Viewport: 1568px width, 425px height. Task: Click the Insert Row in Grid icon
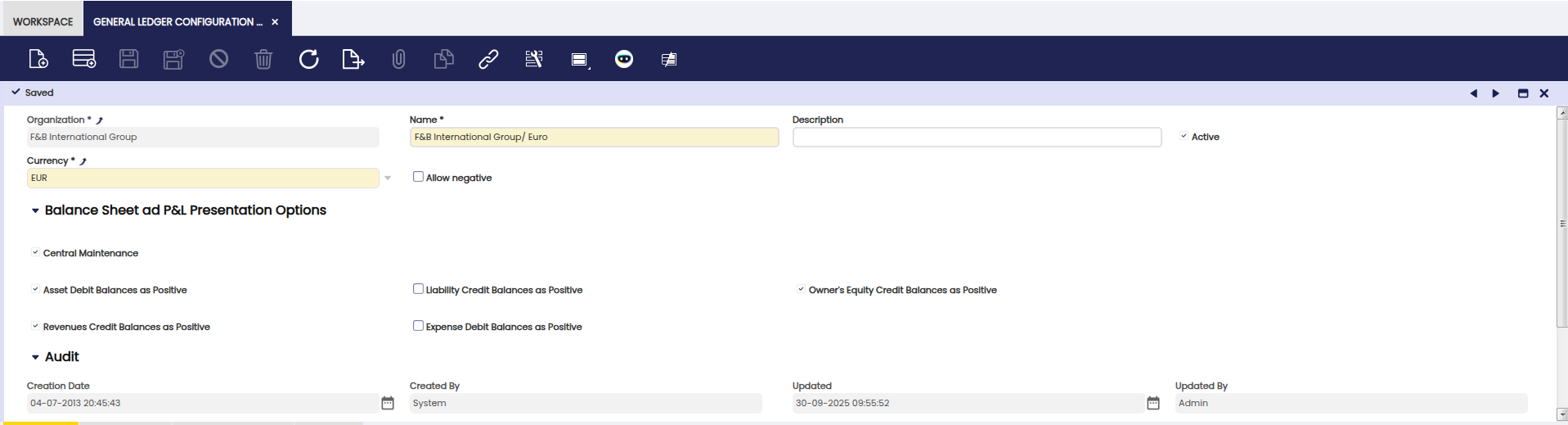click(83, 59)
